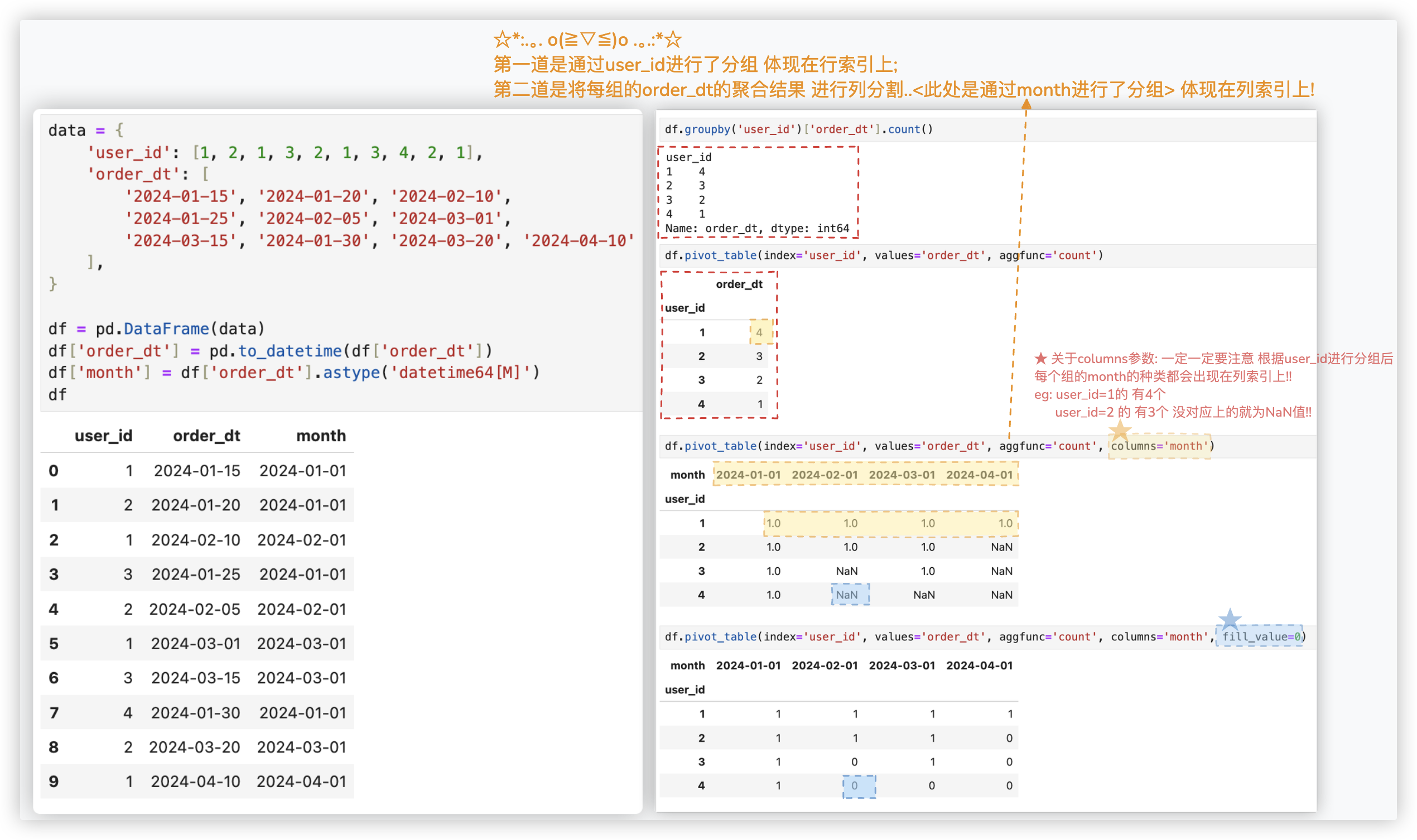Click row index 9 in the left dataframe

[x=54, y=781]
